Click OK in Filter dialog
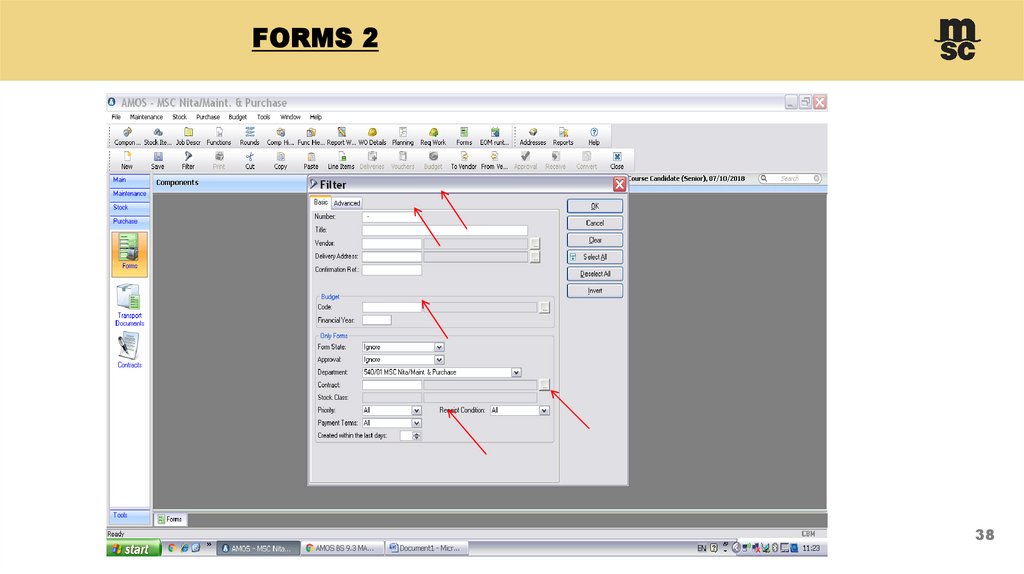Viewport: 1024px width, 574px height. [x=594, y=206]
